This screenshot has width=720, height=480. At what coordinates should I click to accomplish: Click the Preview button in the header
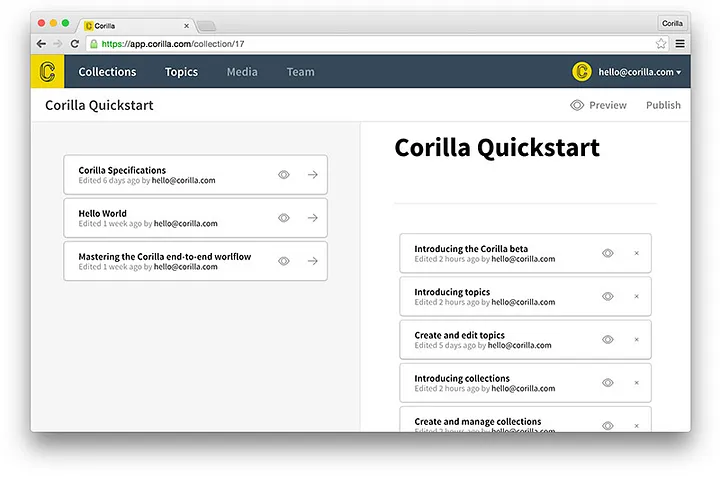pyautogui.click(x=598, y=105)
